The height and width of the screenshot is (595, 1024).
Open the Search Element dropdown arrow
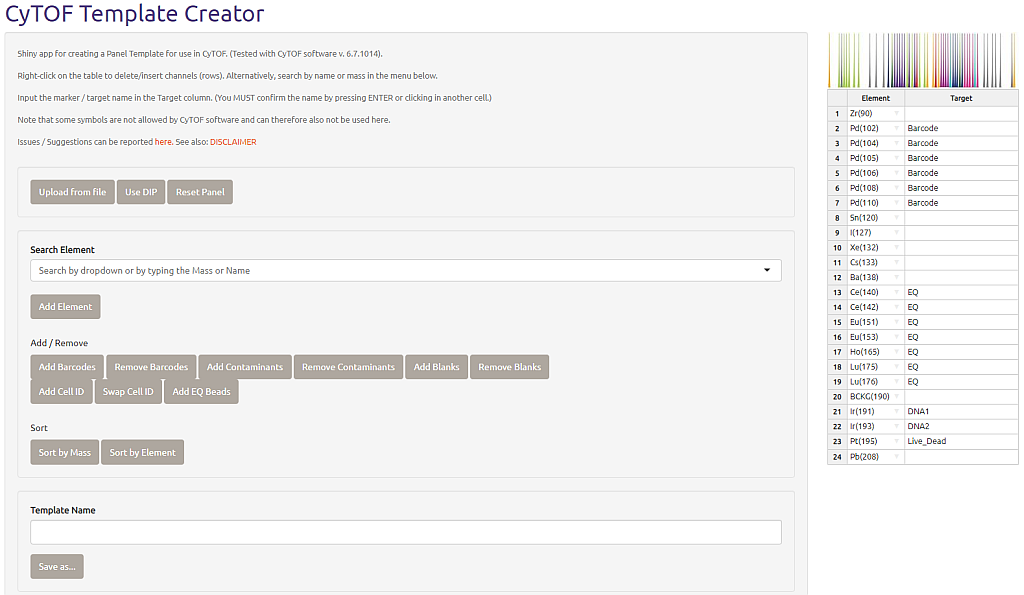[x=767, y=270]
